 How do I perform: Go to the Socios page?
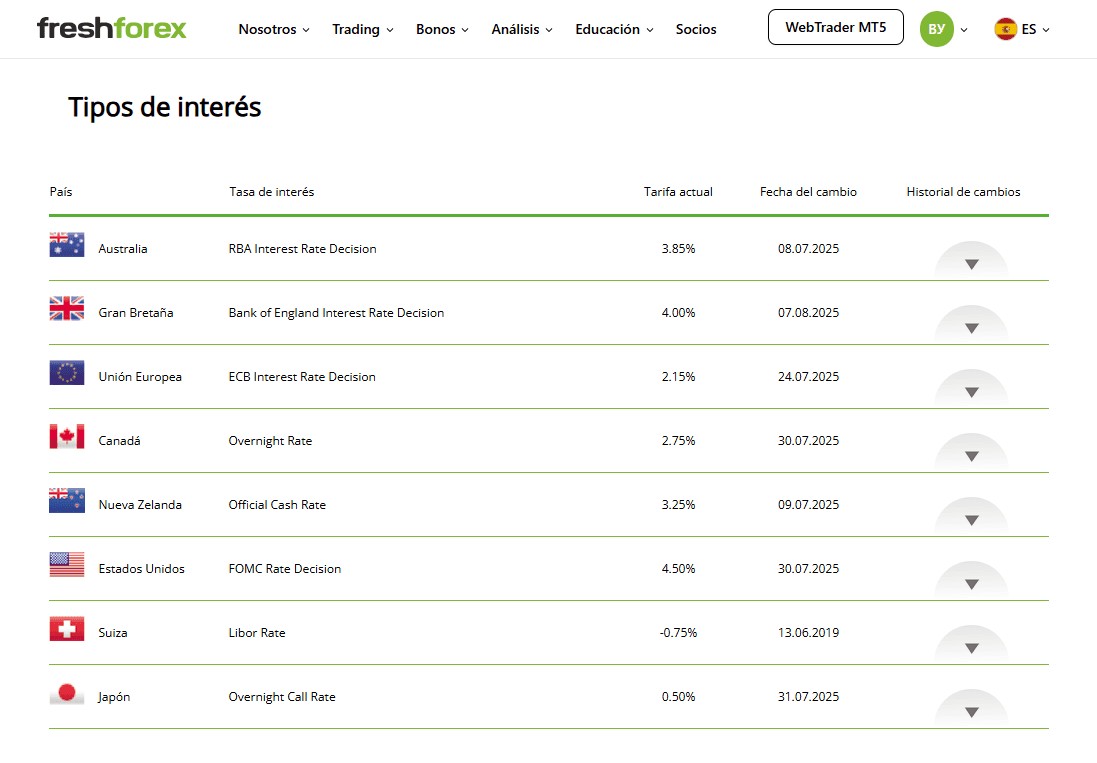[696, 29]
